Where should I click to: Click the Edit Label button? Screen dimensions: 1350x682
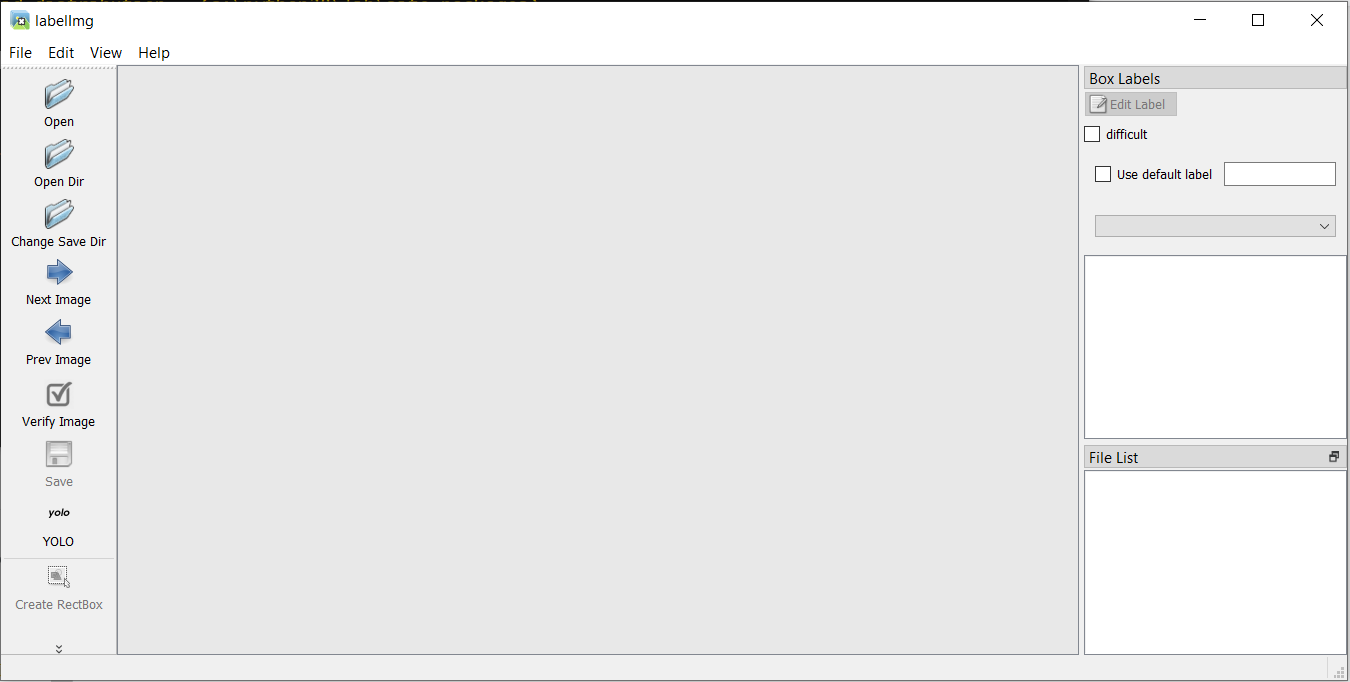(1131, 104)
